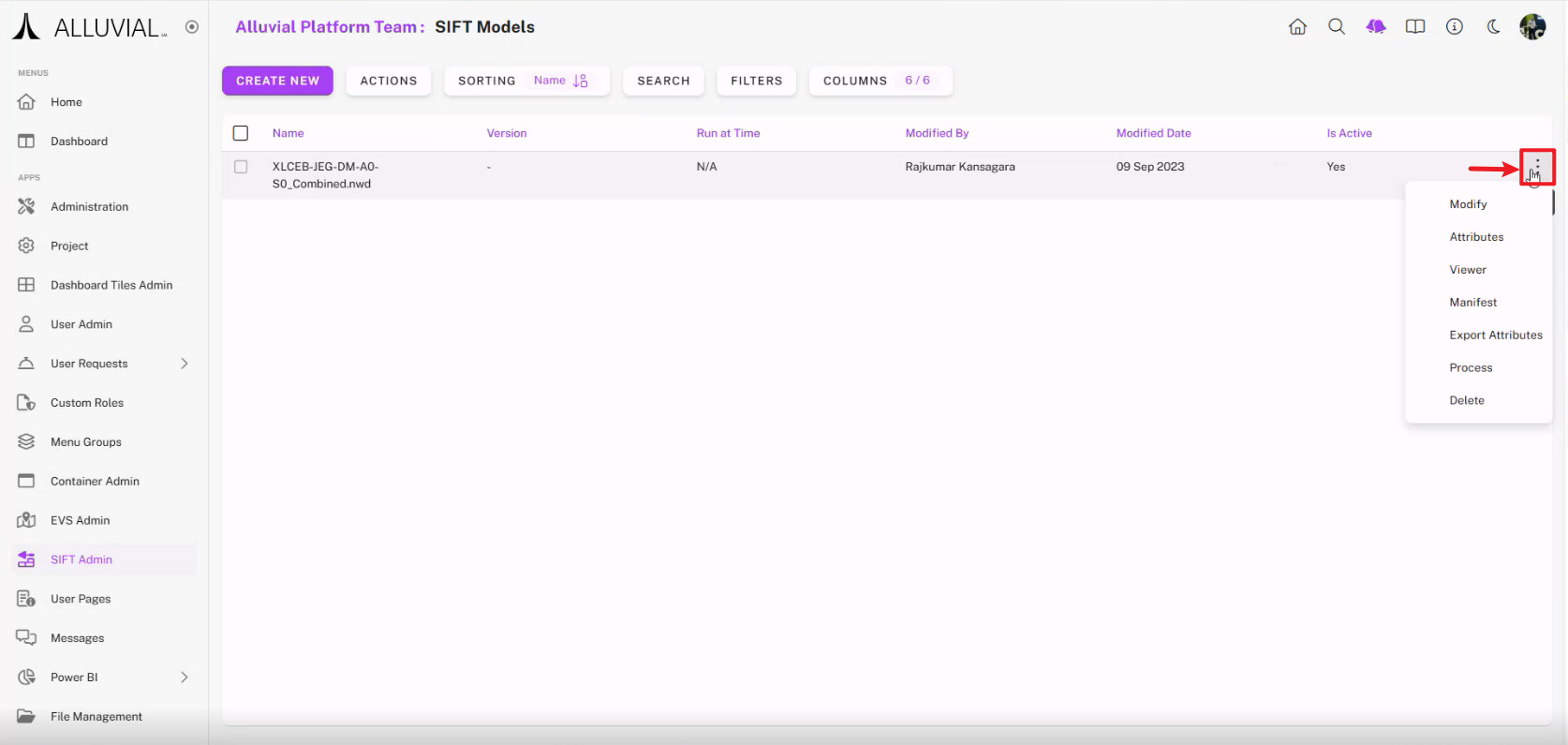Toggle the sidebar pin circle icon
This screenshot has height=745, width=1568.
click(192, 27)
